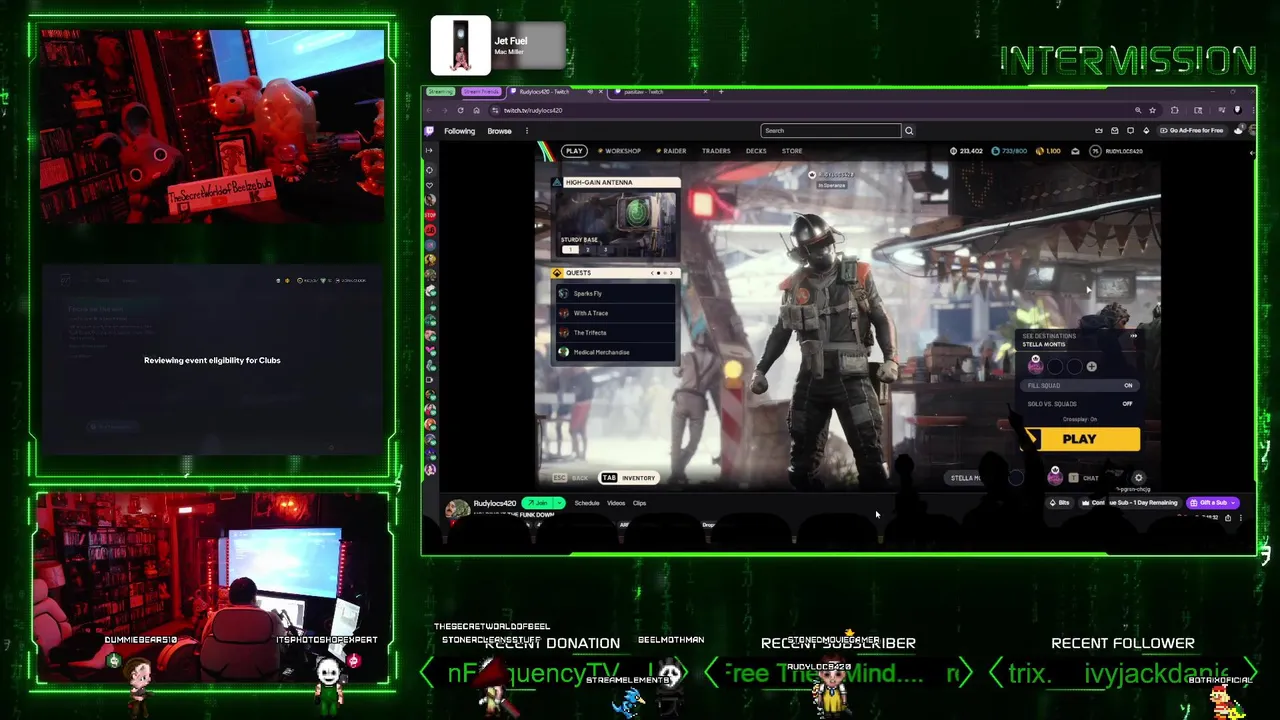Screen dimensions: 1280x720
Task: Select the With A Trace quest
Action: (x=617, y=313)
